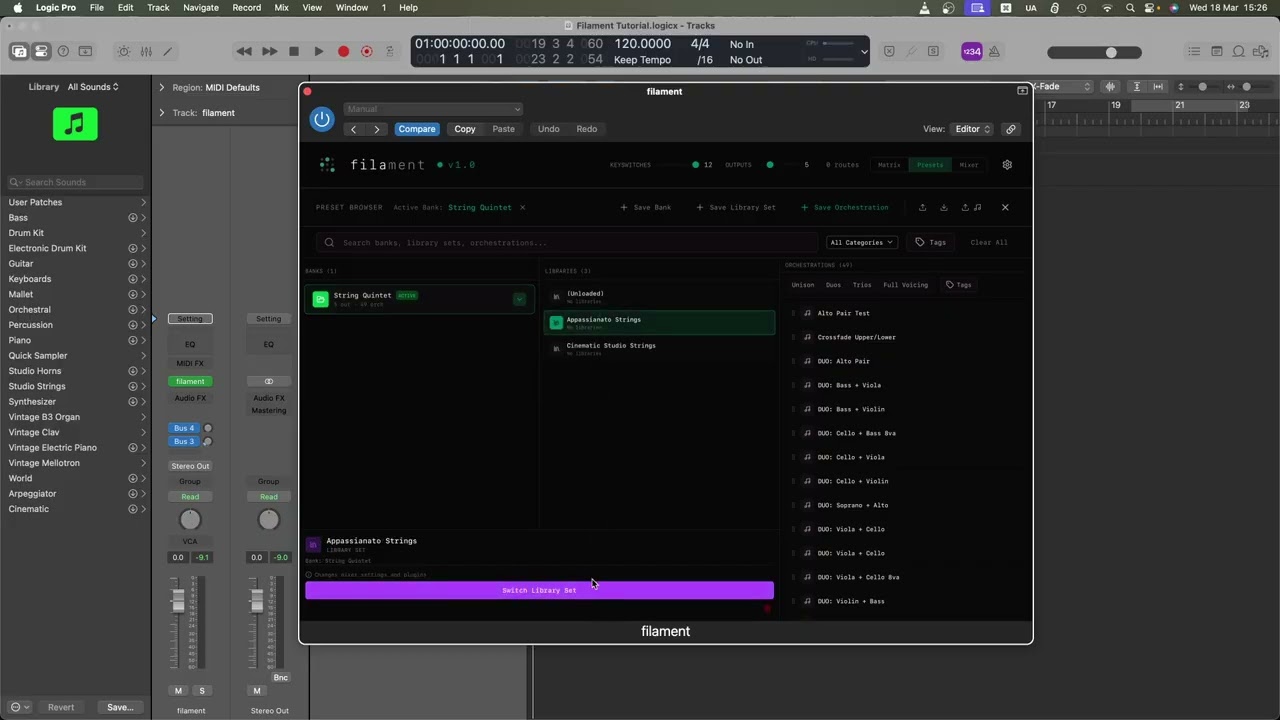This screenshot has height=720, width=1280.
Task: Open the filament settings gear
Action: click(x=1007, y=165)
